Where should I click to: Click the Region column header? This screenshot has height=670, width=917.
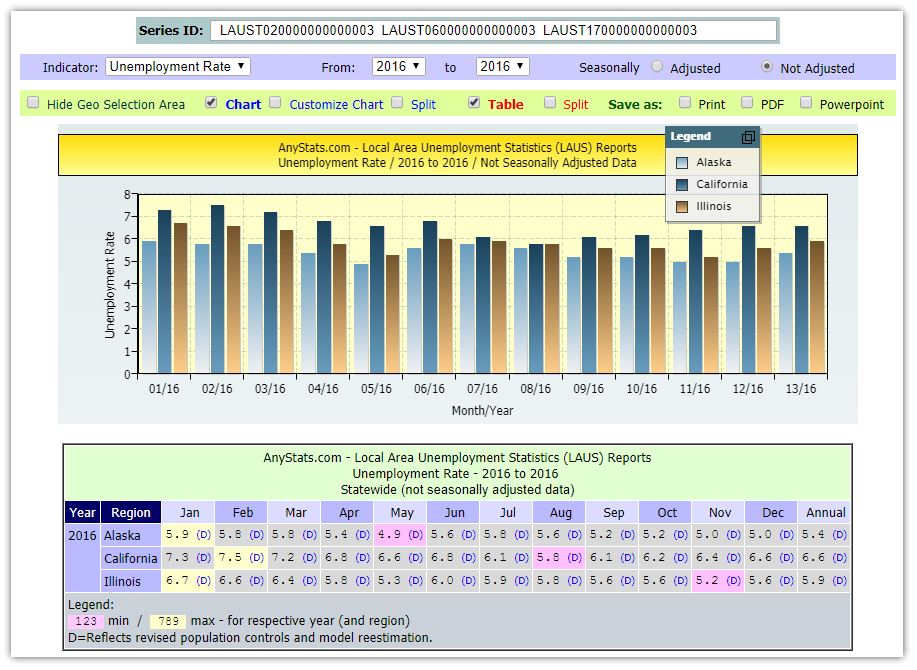click(131, 513)
